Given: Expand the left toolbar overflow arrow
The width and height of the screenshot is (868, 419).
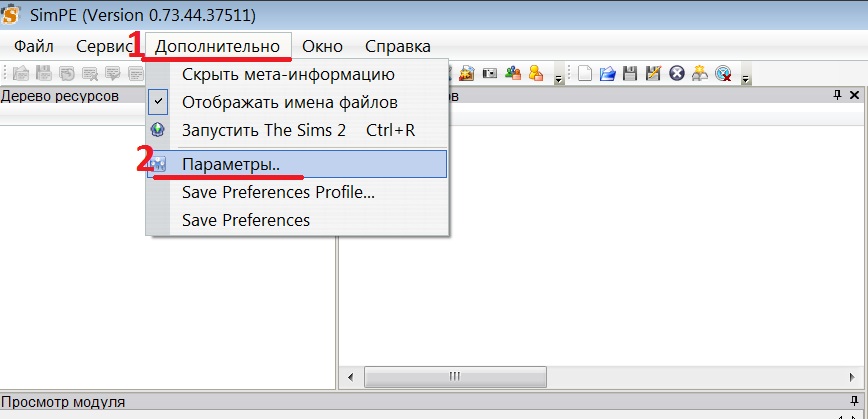Looking at the screenshot, I should [558, 78].
